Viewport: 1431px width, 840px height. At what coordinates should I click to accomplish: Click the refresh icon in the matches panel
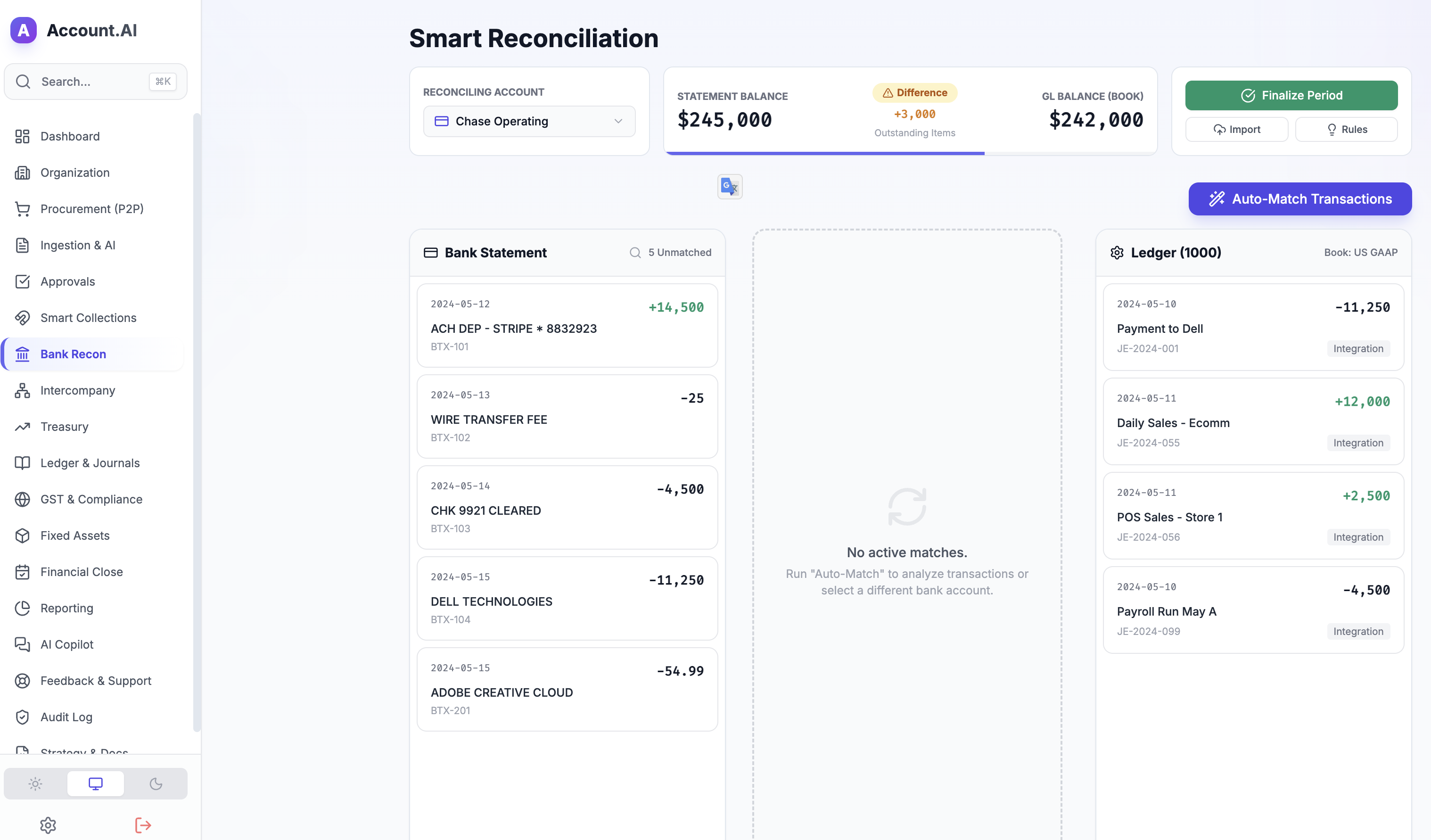(x=906, y=506)
